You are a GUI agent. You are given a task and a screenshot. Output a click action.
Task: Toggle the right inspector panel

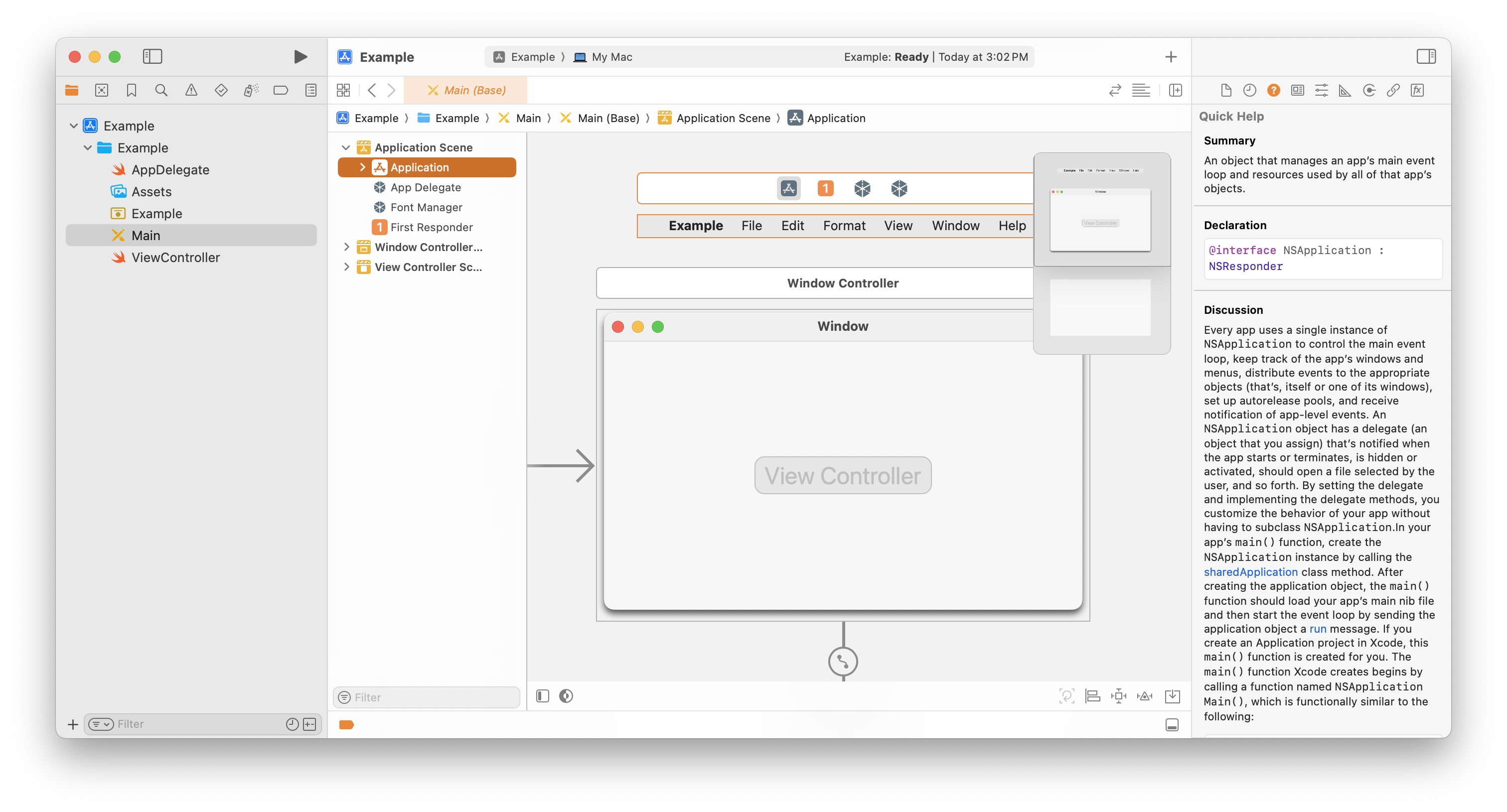[1426, 57]
